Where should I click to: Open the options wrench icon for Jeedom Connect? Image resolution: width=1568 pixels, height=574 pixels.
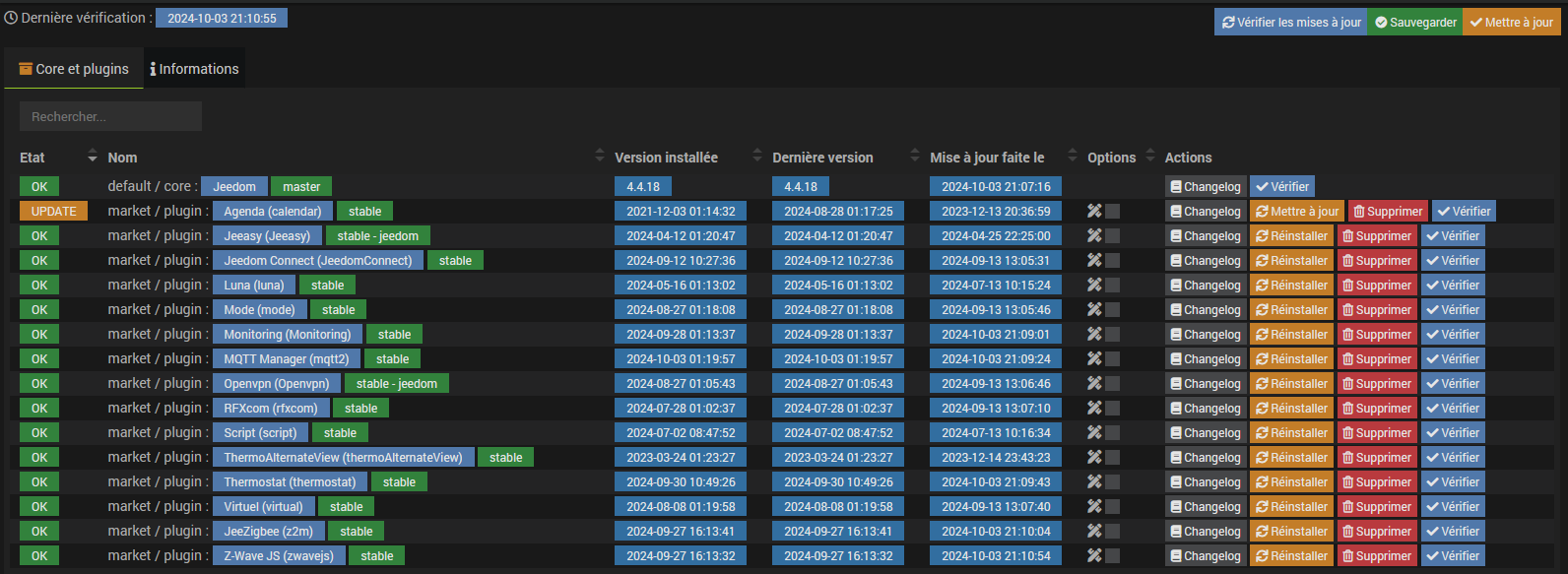pos(1094,260)
